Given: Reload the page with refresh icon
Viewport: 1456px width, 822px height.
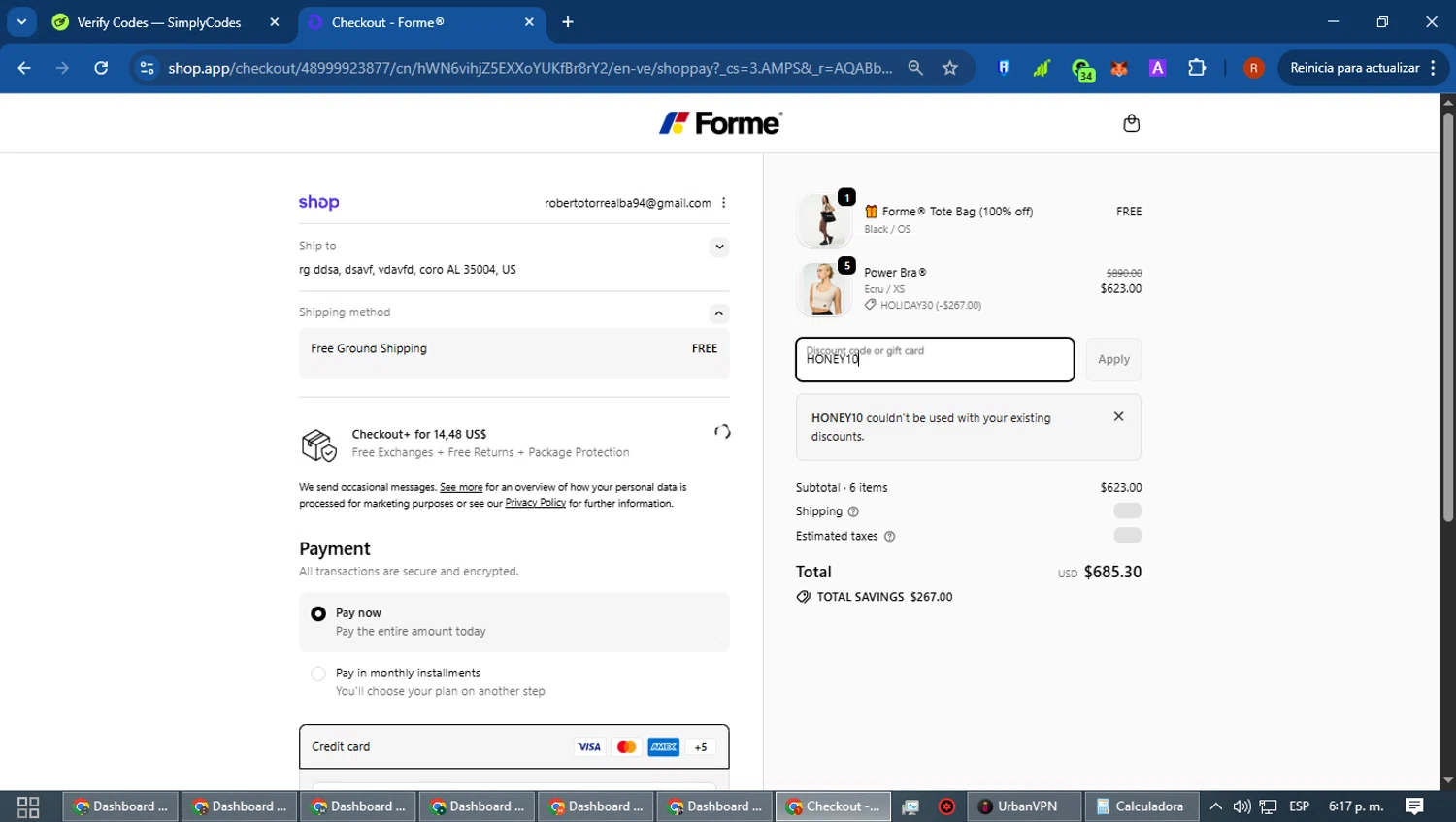Looking at the screenshot, I should pyautogui.click(x=101, y=68).
